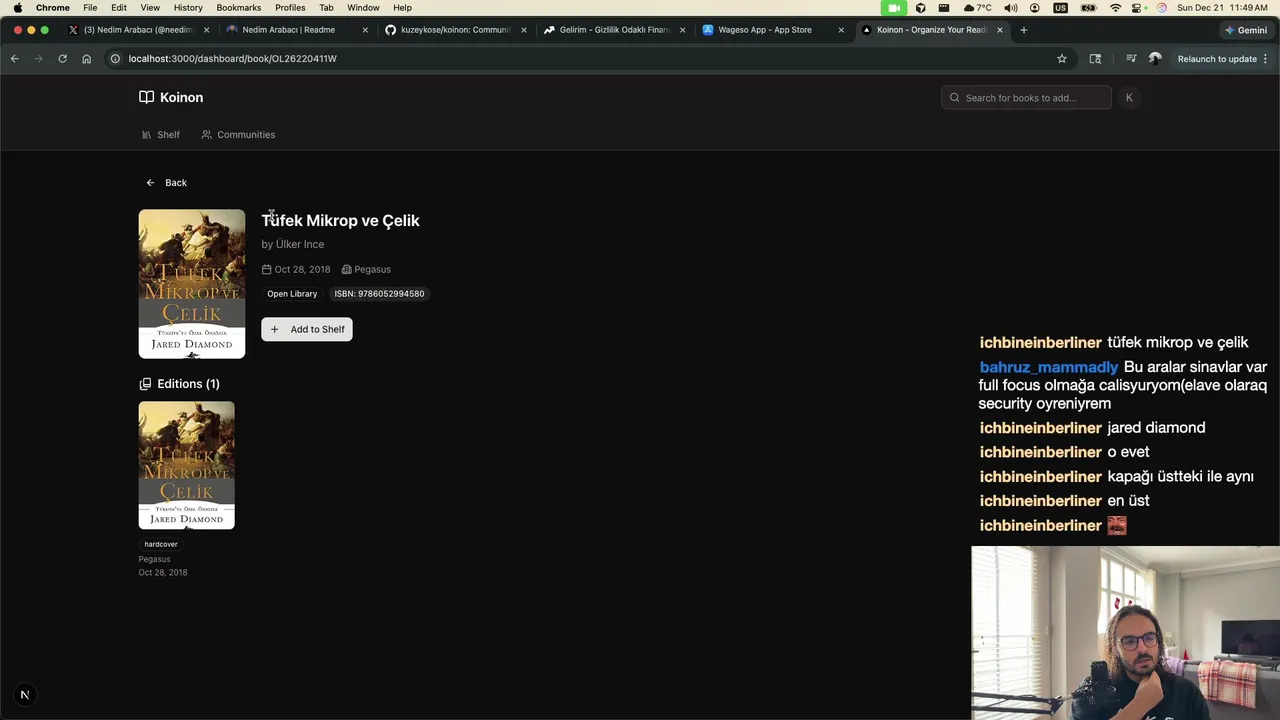Click the US input source icon
This screenshot has height=720, width=1280.
(x=1061, y=7)
